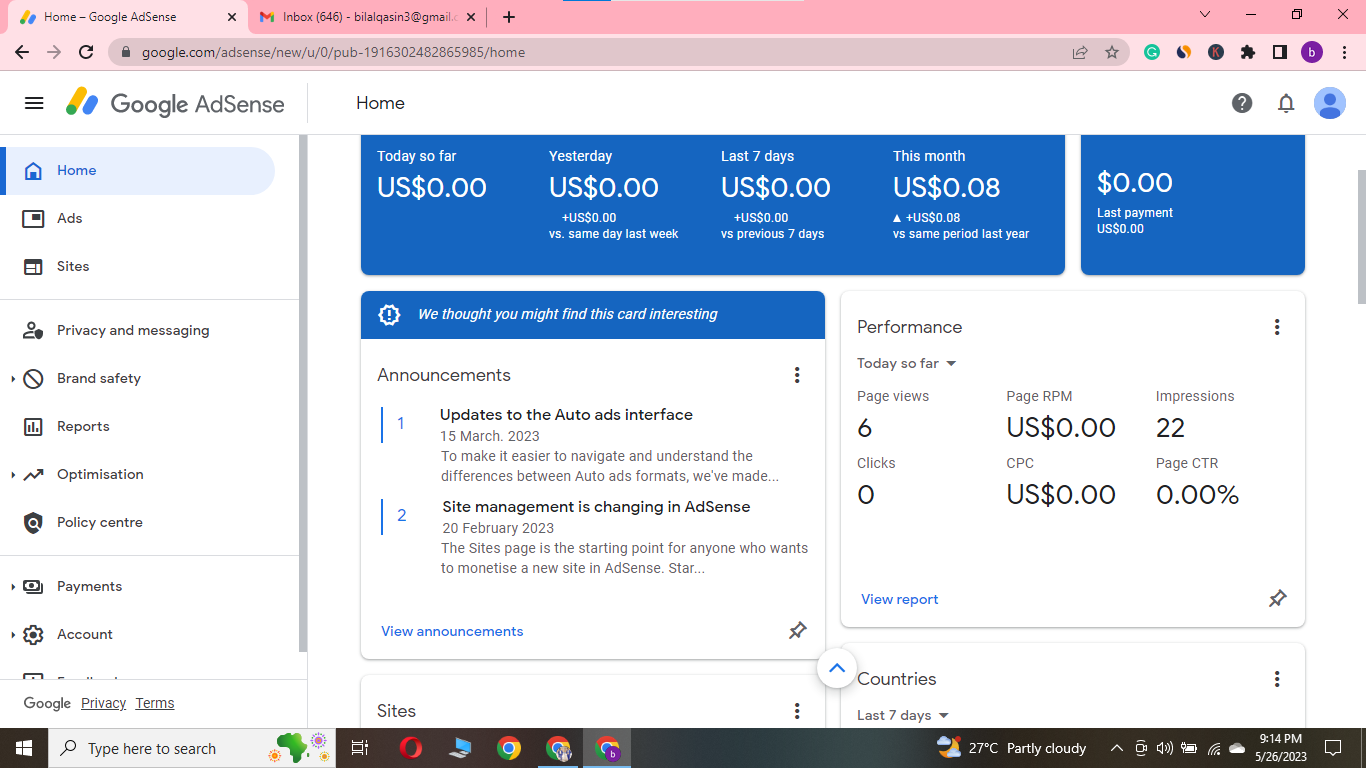Open the Countries 'Last 7 days' dropdown
Viewport: 1366px width, 768px height.
tap(903, 715)
